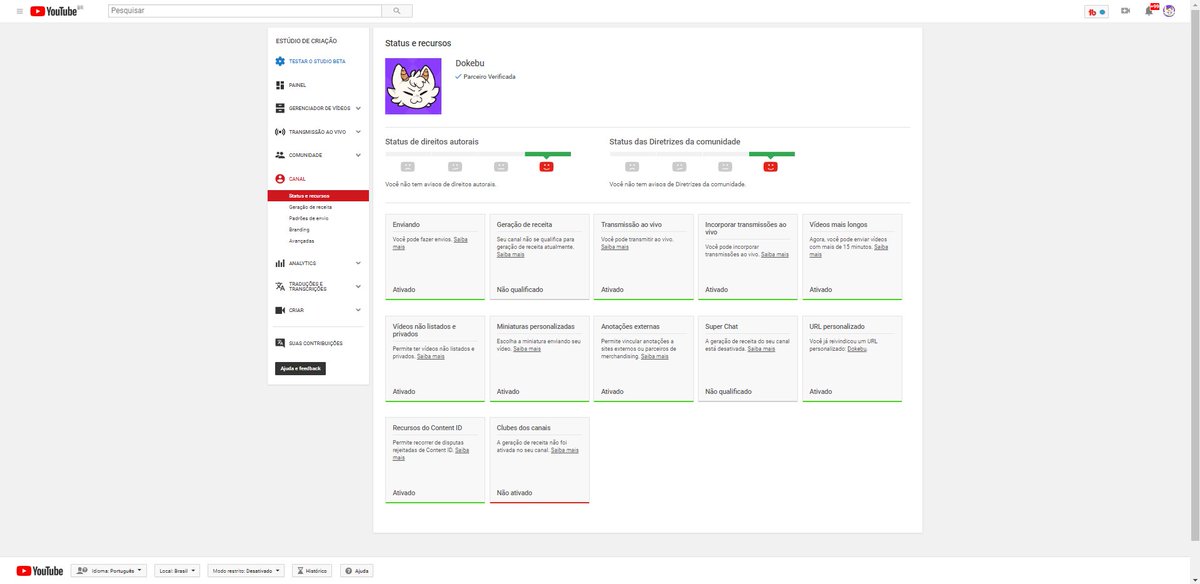This screenshot has width=1200, height=584.
Task: Open the Modo restrito: Desativado dropdown
Action: coord(246,571)
